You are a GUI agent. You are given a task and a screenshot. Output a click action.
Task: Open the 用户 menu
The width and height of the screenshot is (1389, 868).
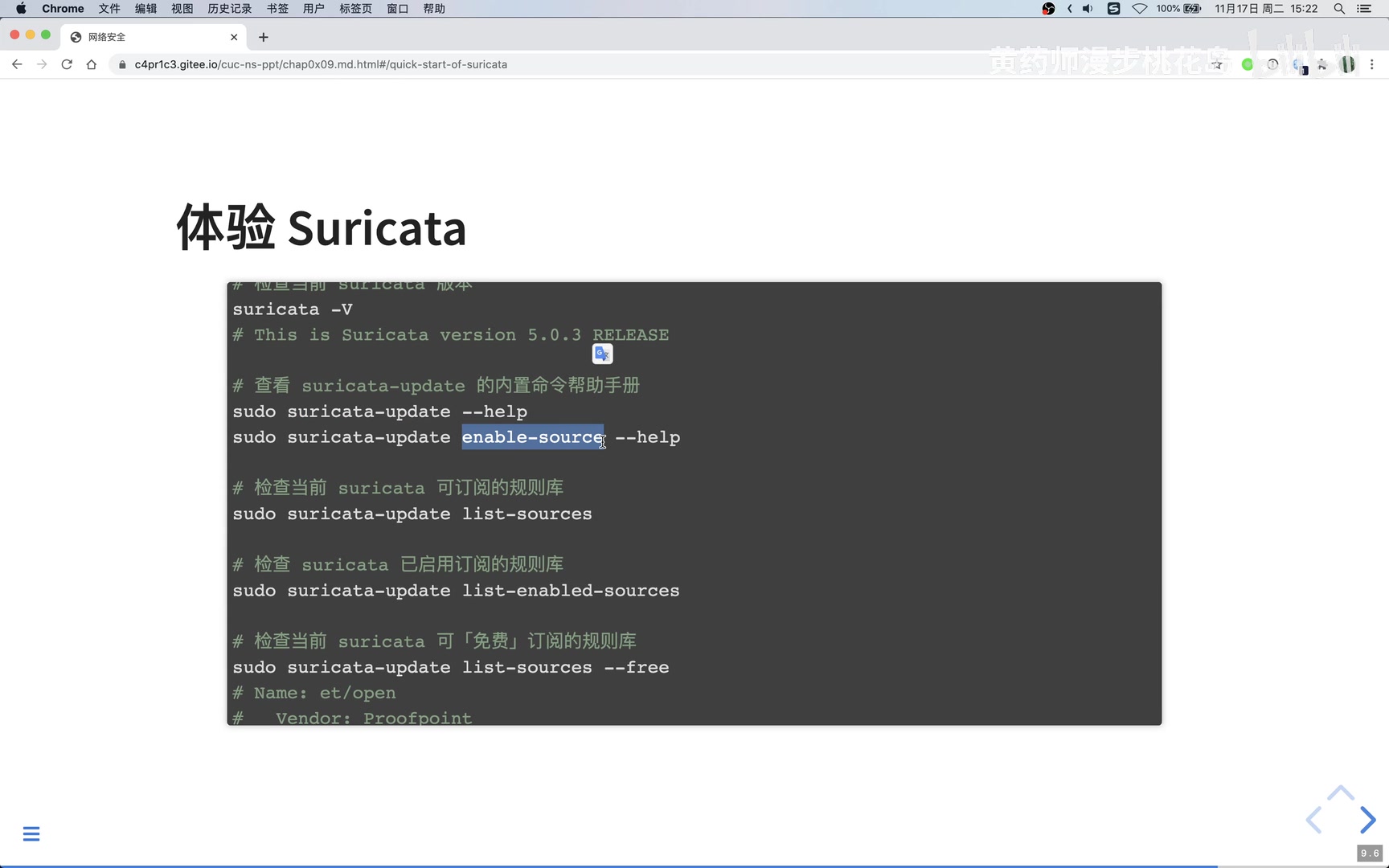313,9
